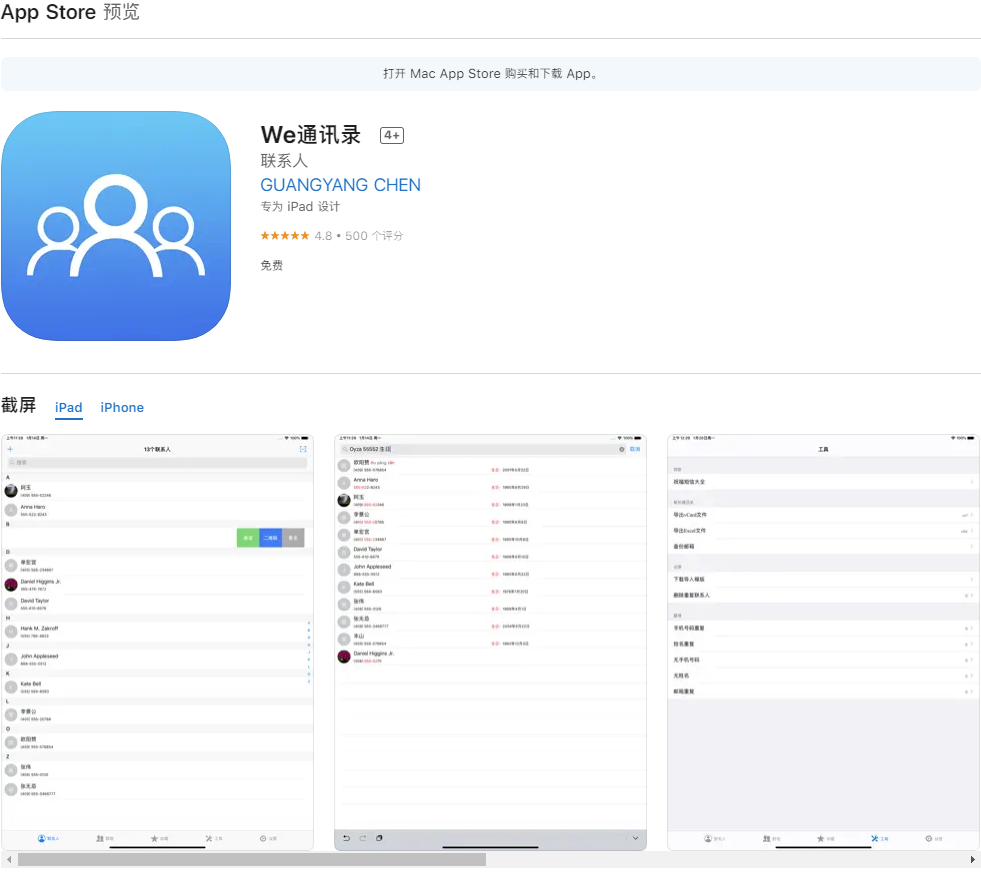Open the GUANGYANG CHEN developer link

tap(340, 185)
